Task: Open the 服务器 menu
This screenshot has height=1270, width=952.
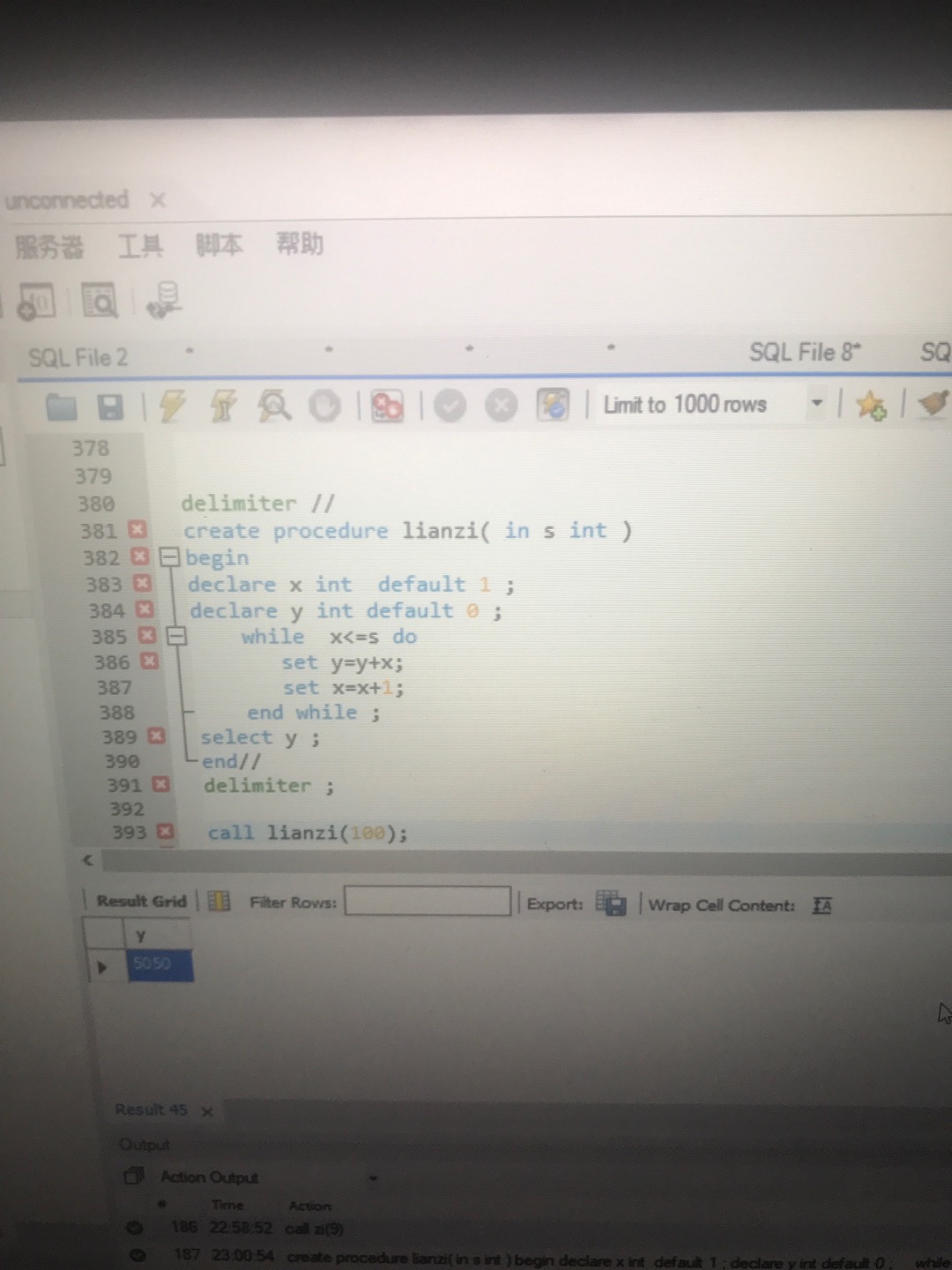Action: coord(49,246)
